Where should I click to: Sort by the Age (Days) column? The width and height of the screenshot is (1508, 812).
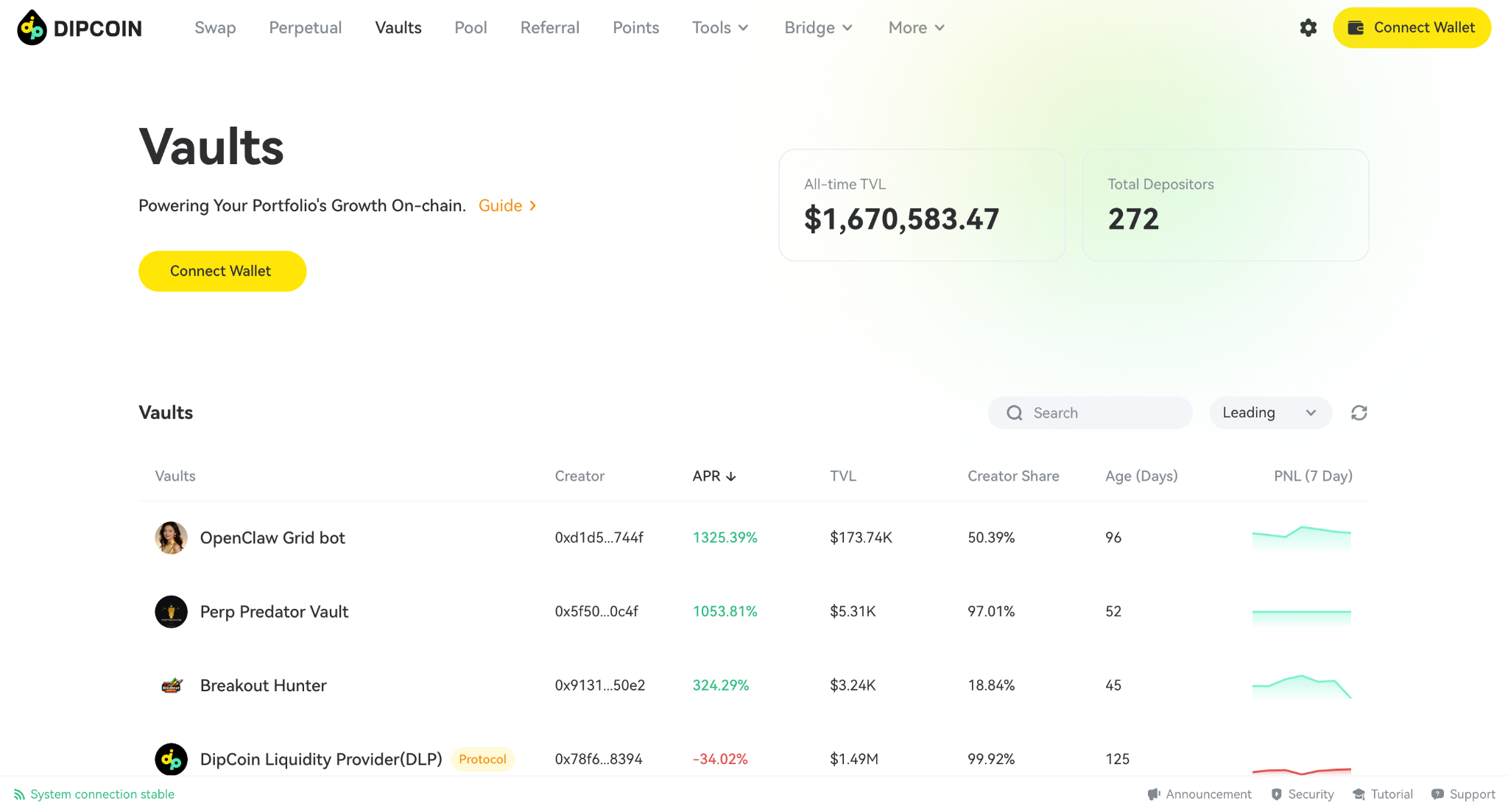click(1141, 476)
